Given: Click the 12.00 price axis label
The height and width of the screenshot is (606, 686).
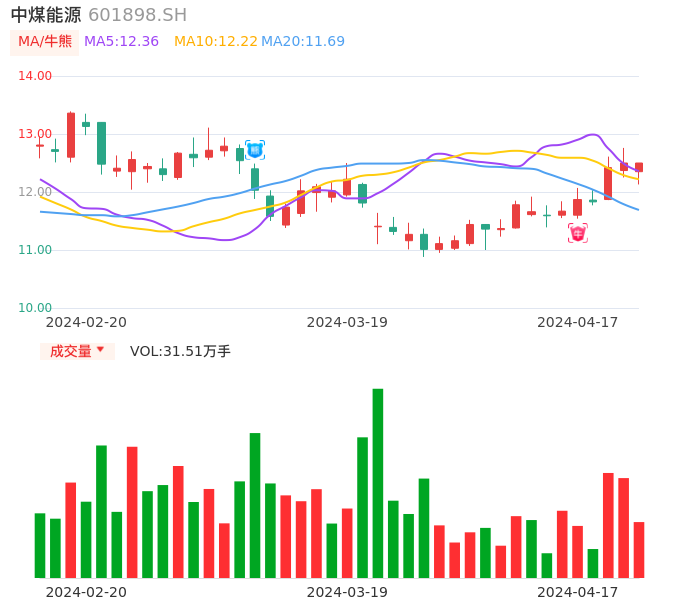Looking at the screenshot, I should tap(35, 192).
